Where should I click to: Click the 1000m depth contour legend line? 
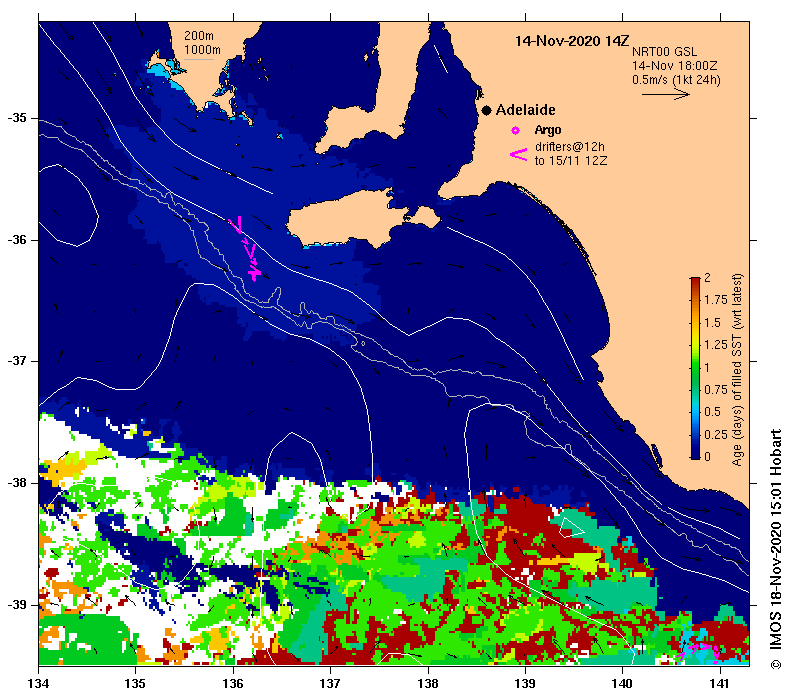[x=199, y=60]
